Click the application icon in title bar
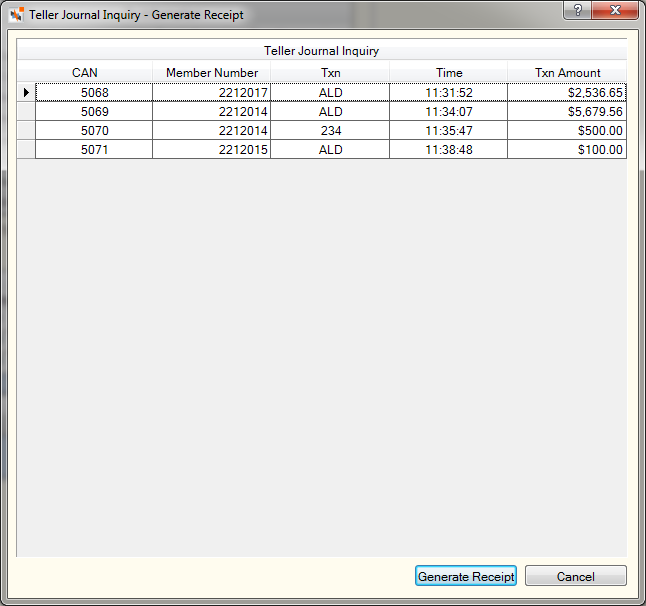646x606 pixels. pos(16,15)
